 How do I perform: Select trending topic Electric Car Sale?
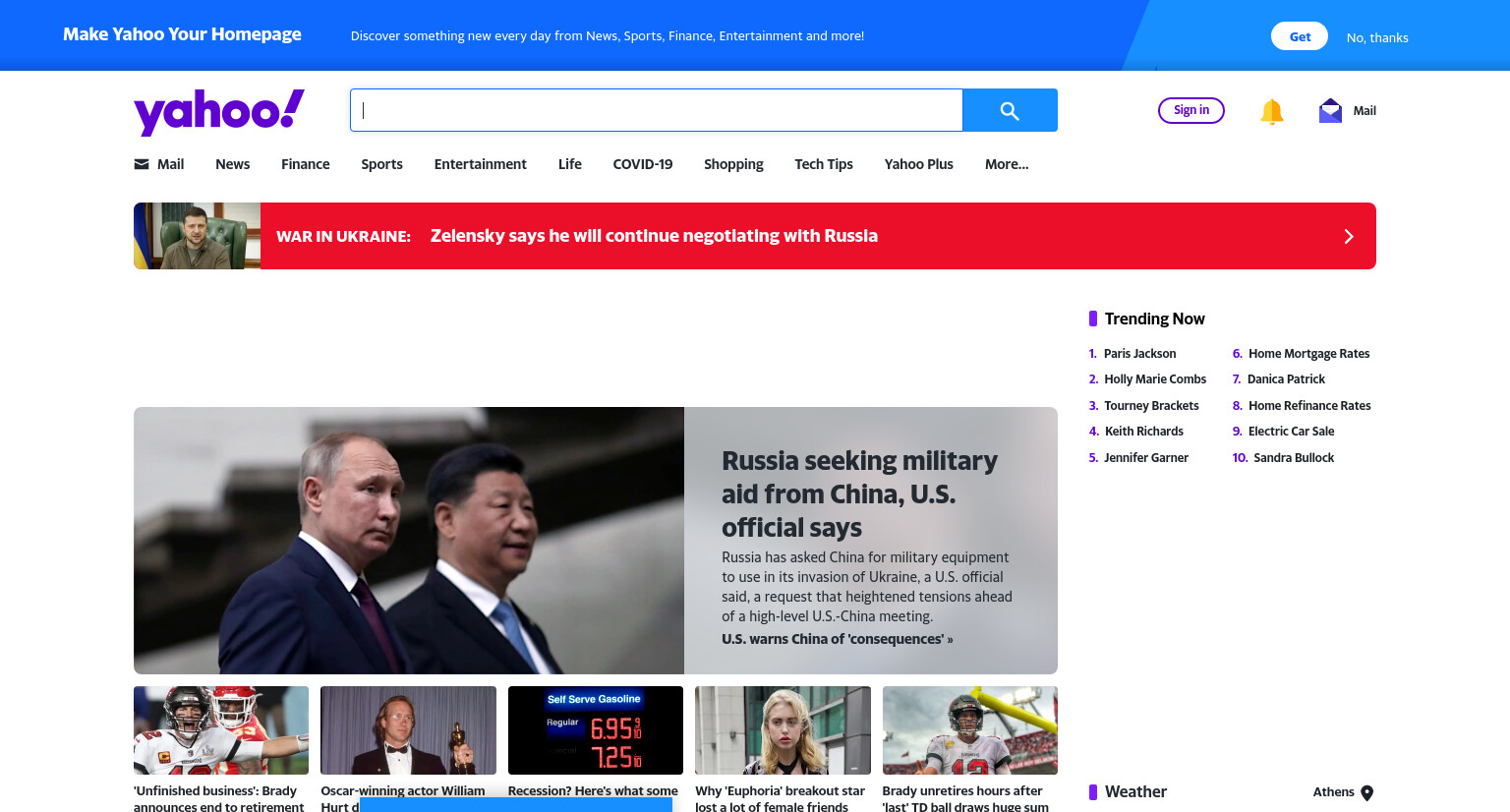[1292, 432]
